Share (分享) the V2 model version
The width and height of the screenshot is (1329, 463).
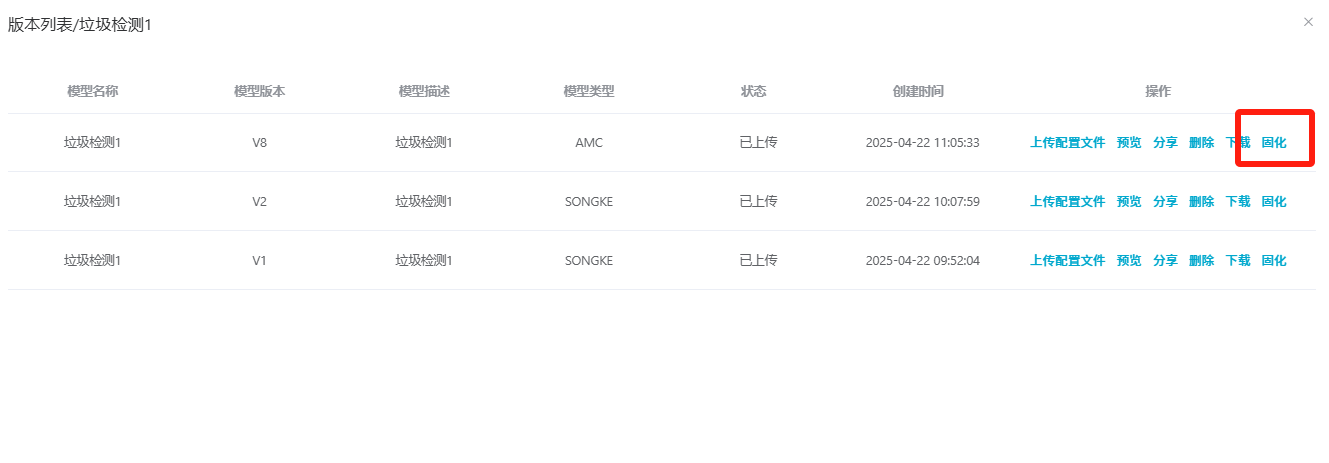click(1165, 202)
